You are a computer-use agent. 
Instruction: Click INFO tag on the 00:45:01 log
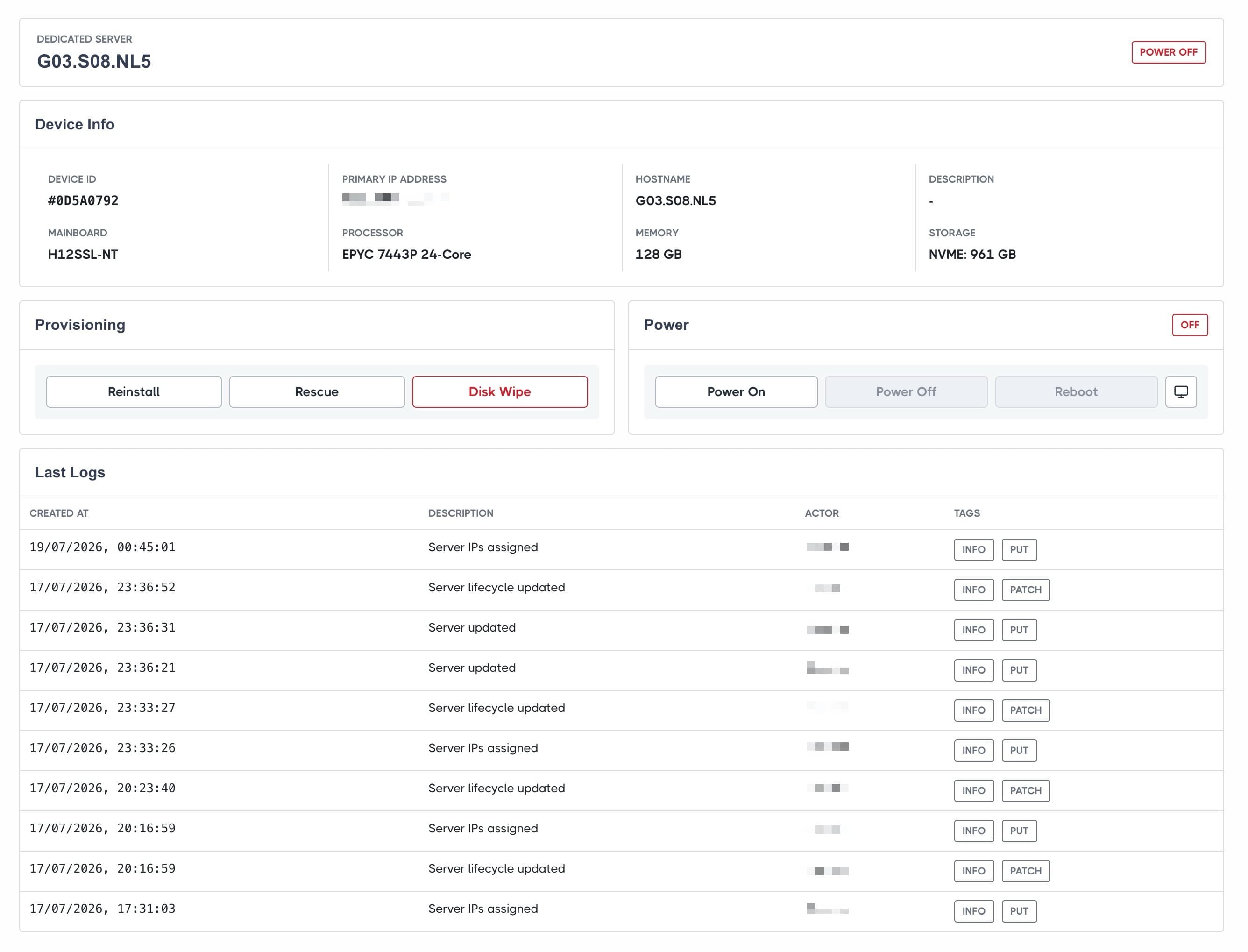pyautogui.click(x=973, y=550)
